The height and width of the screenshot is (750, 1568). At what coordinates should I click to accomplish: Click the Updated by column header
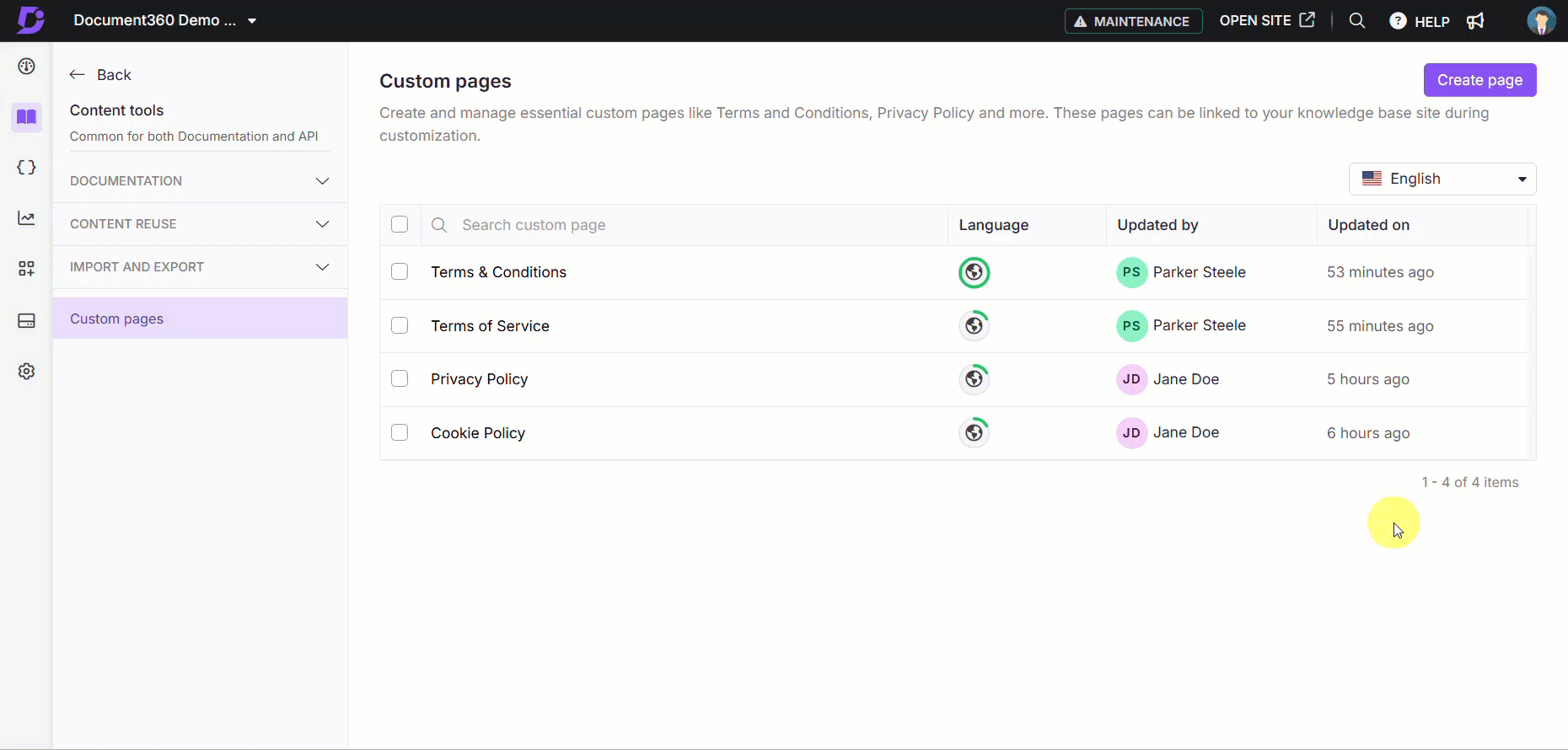tap(1157, 225)
